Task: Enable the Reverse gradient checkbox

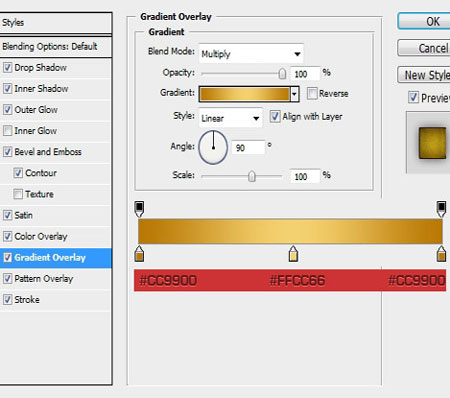Action: 312,94
